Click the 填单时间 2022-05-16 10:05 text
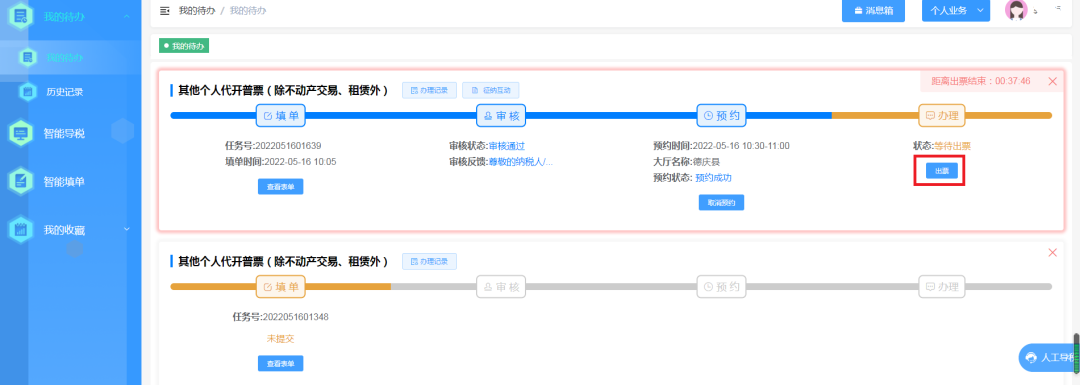This screenshot has width=1080, height=385. [x=280, y=162]
